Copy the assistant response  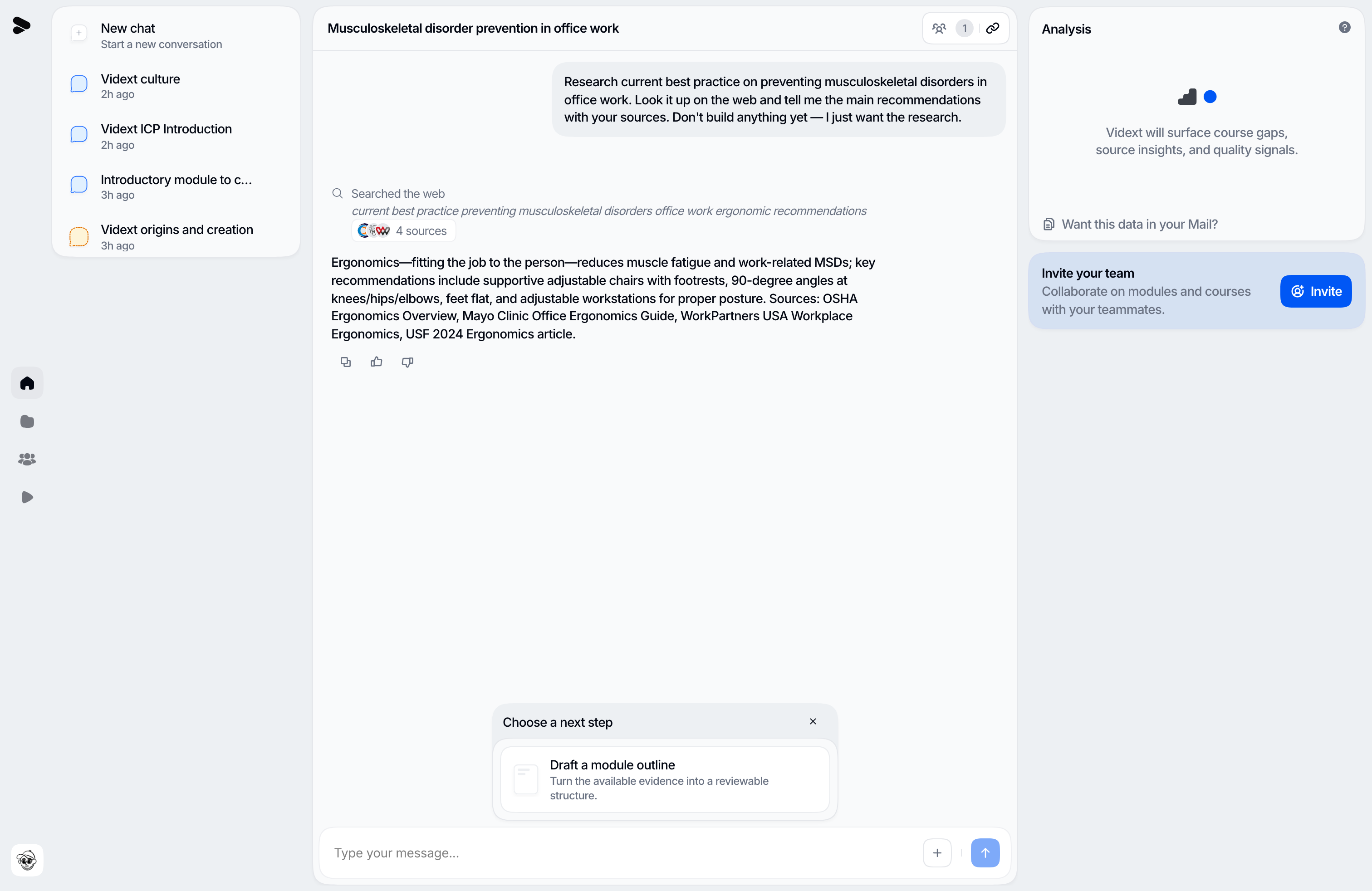point(345,362)
